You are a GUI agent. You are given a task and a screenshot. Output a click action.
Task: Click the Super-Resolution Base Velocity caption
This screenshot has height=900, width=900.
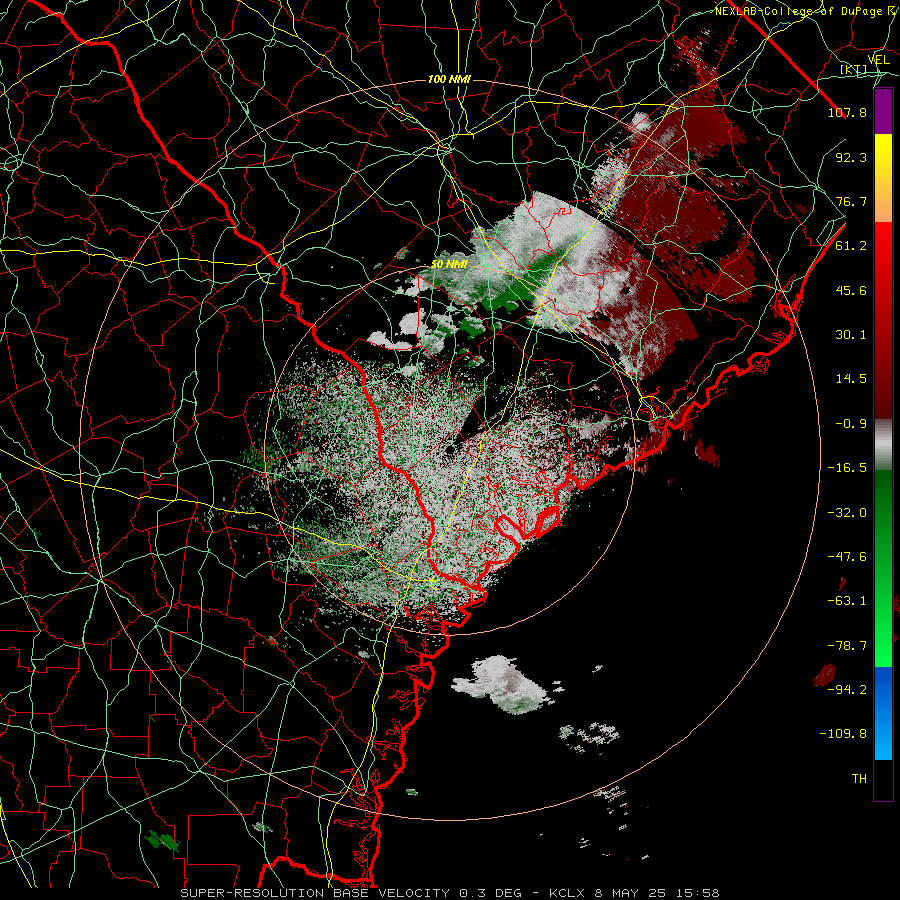pyautogui.click(x=450, y=893)
